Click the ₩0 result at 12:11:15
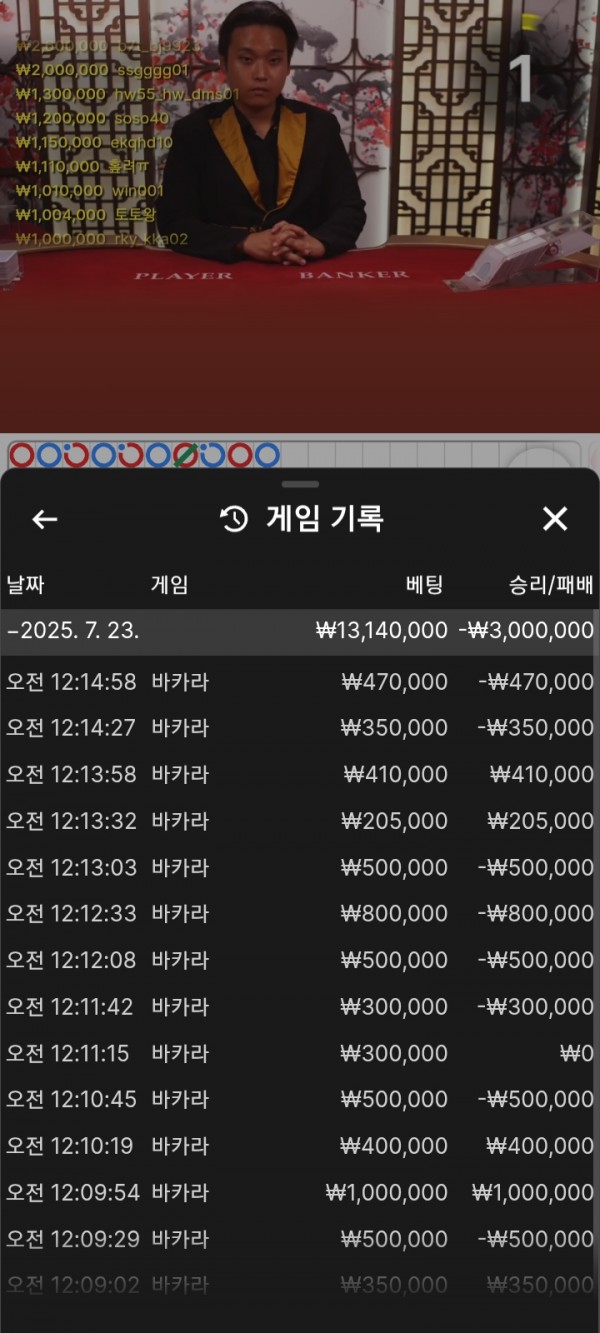Viewport: 600px width, 1333px height. (x=576, y=1053)
